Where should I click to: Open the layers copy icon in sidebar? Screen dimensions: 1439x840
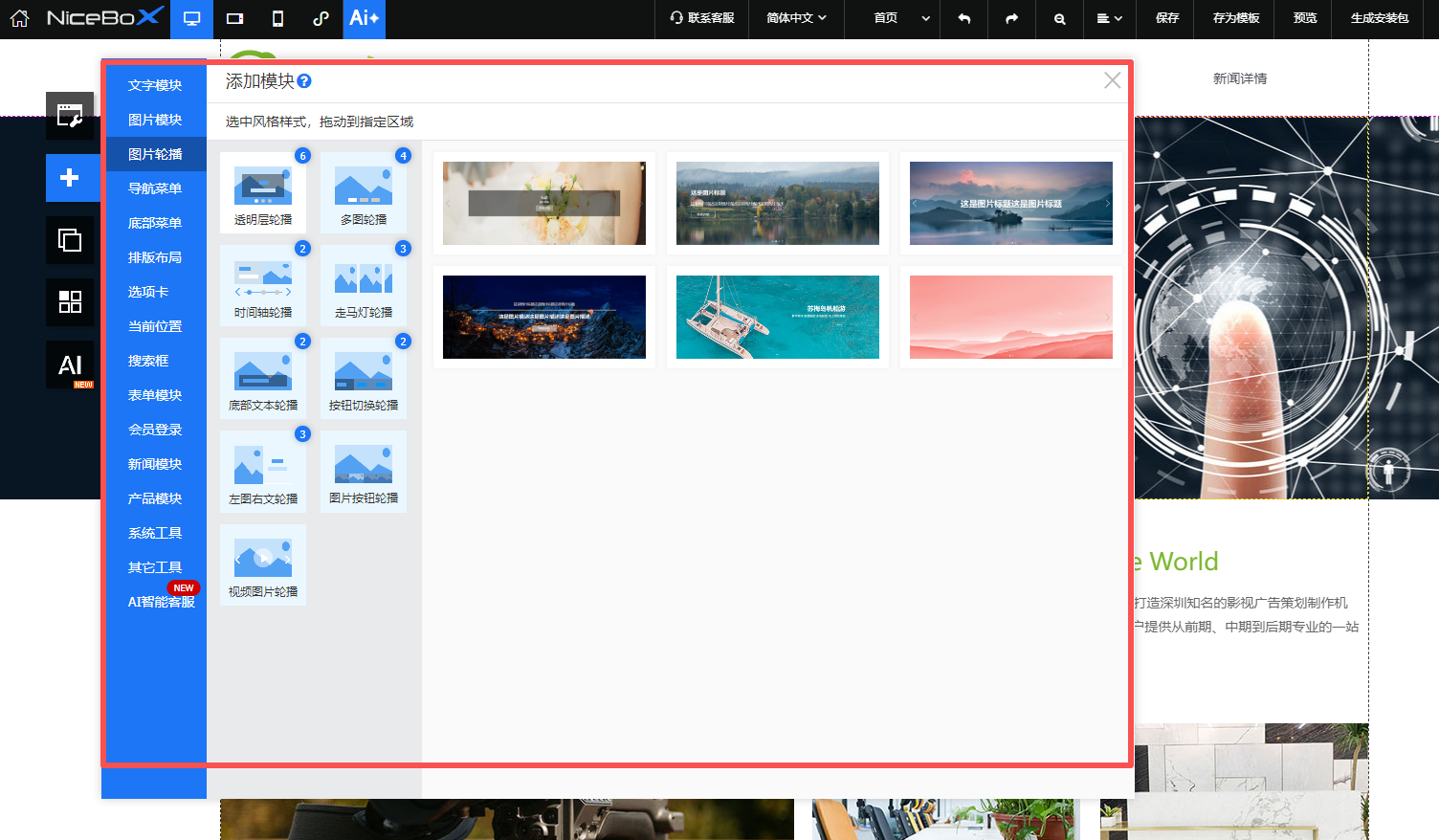pos(70,240)
